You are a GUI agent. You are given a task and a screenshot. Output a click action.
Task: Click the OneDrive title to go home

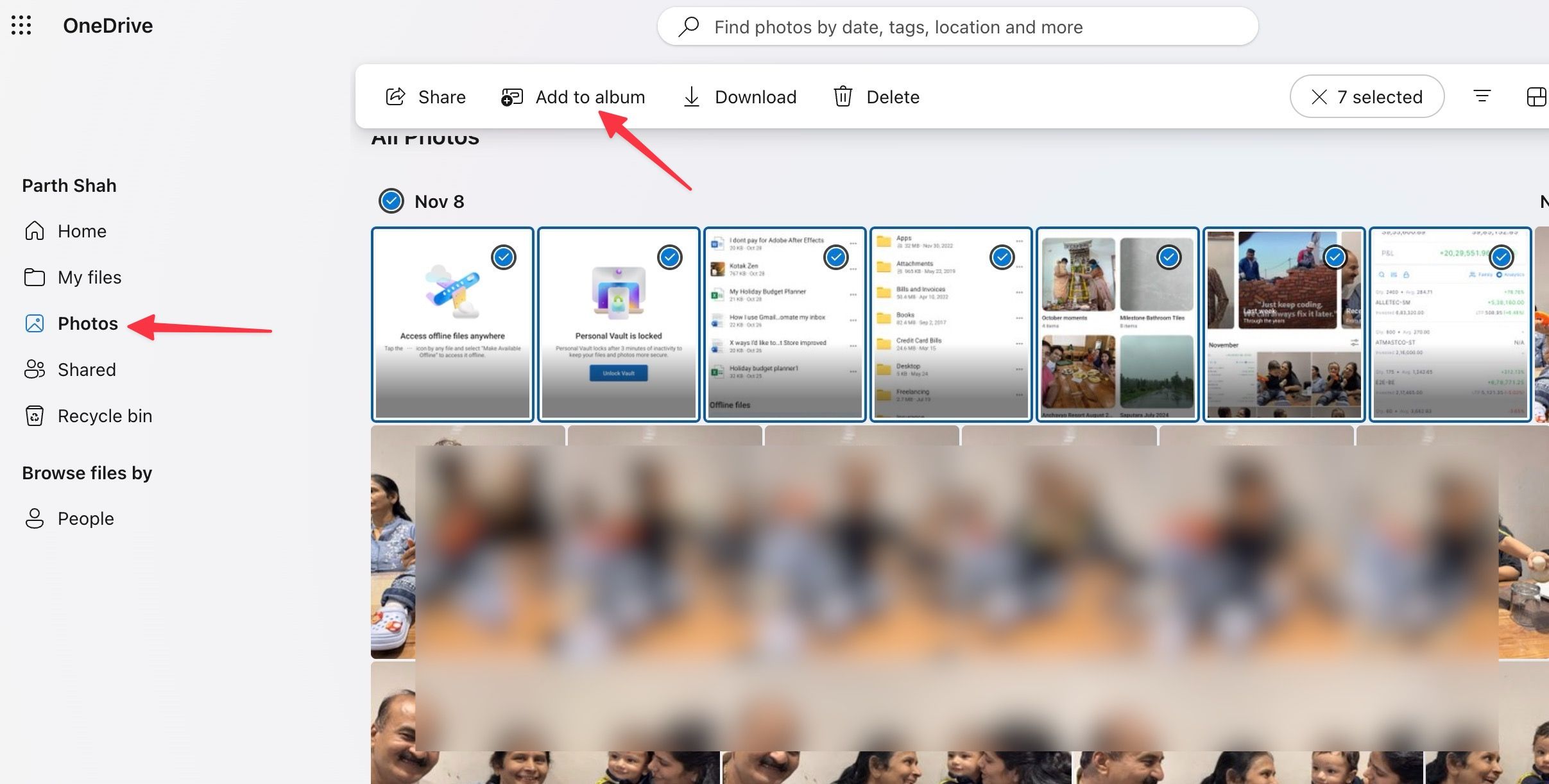[108, 26]
